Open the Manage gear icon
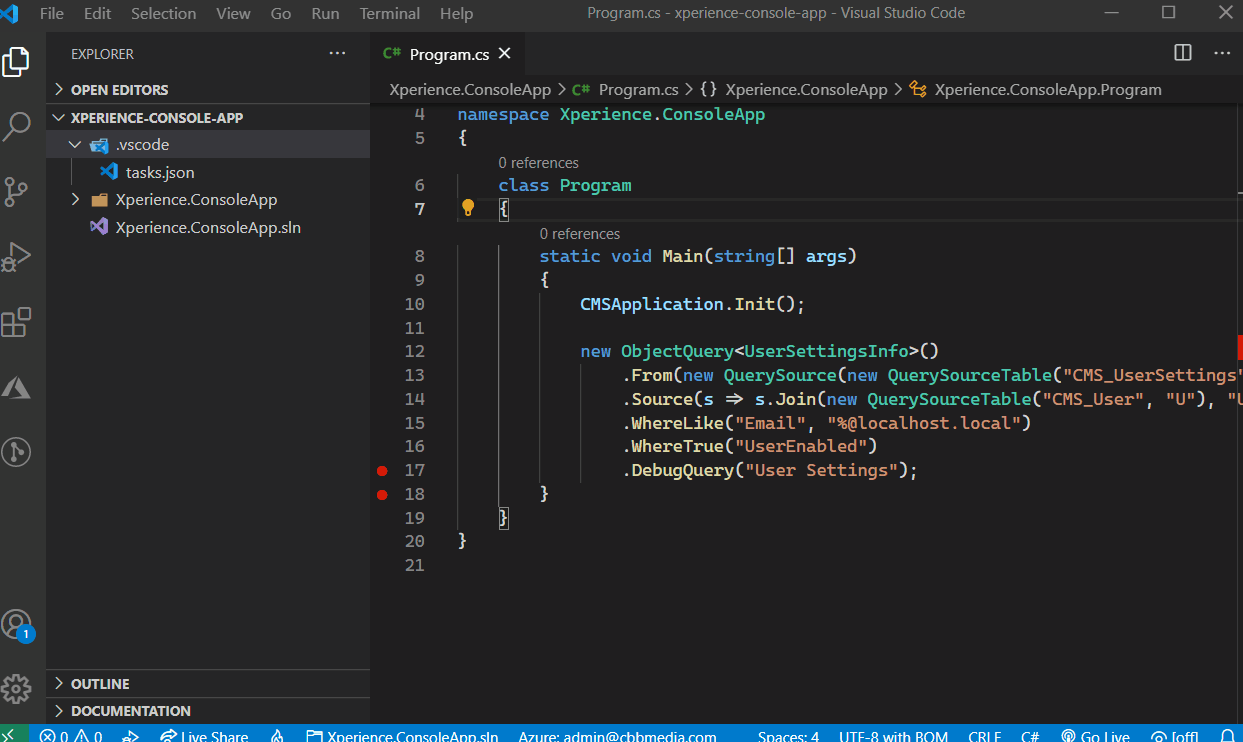The width and height of the screenshot is (1243, 742). point(16,689)
